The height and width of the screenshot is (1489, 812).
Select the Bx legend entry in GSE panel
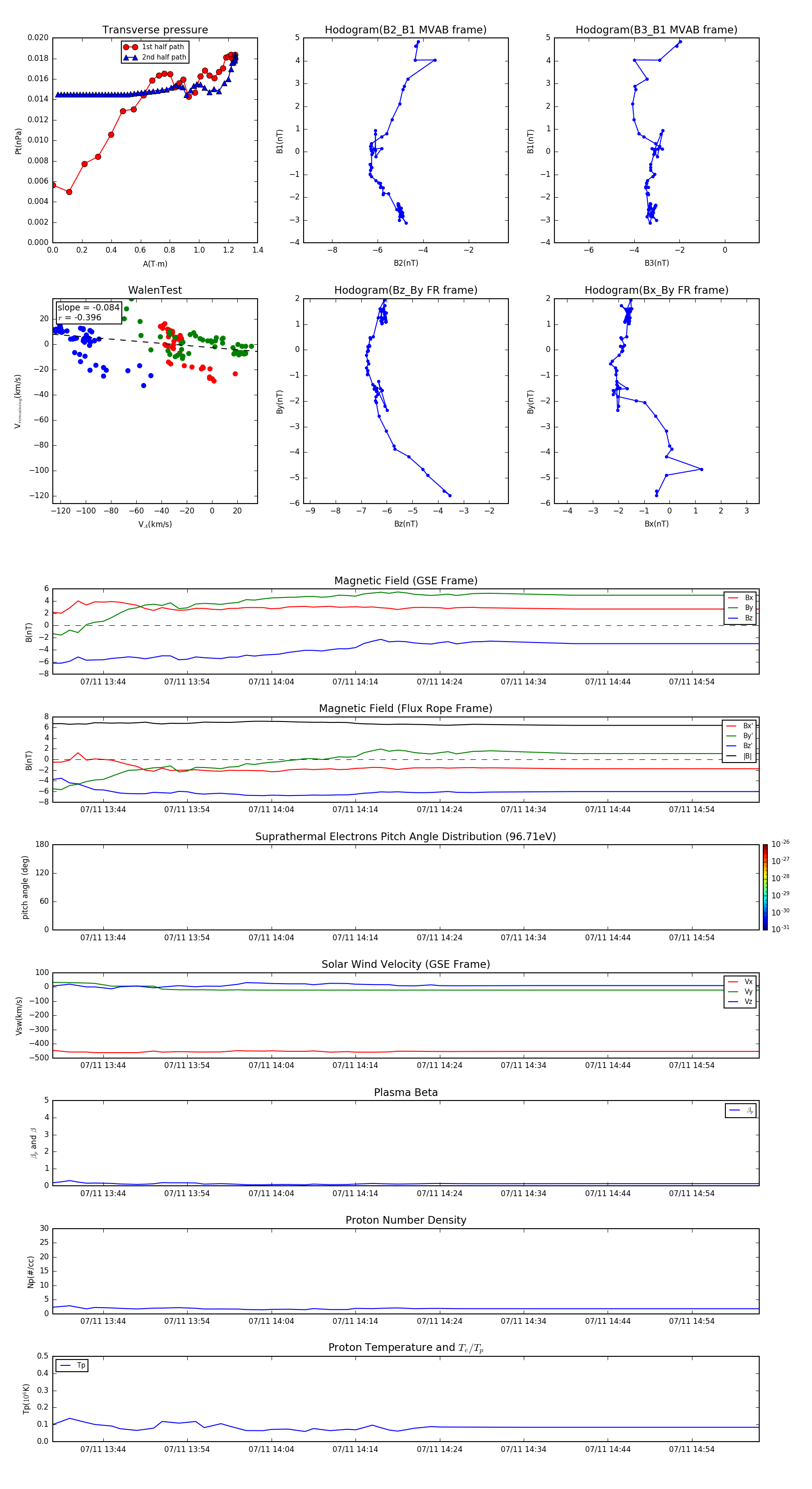pos(740,598)
